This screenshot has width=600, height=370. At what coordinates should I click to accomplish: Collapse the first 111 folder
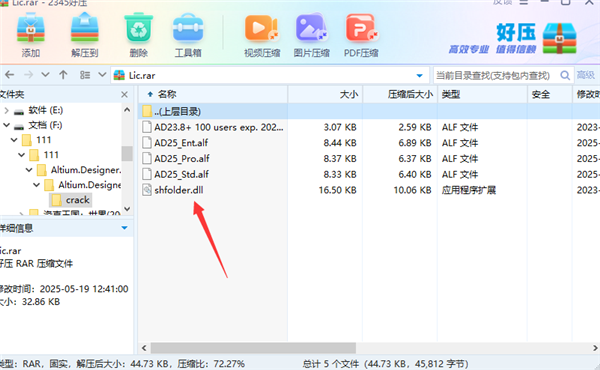click(14, 140)
